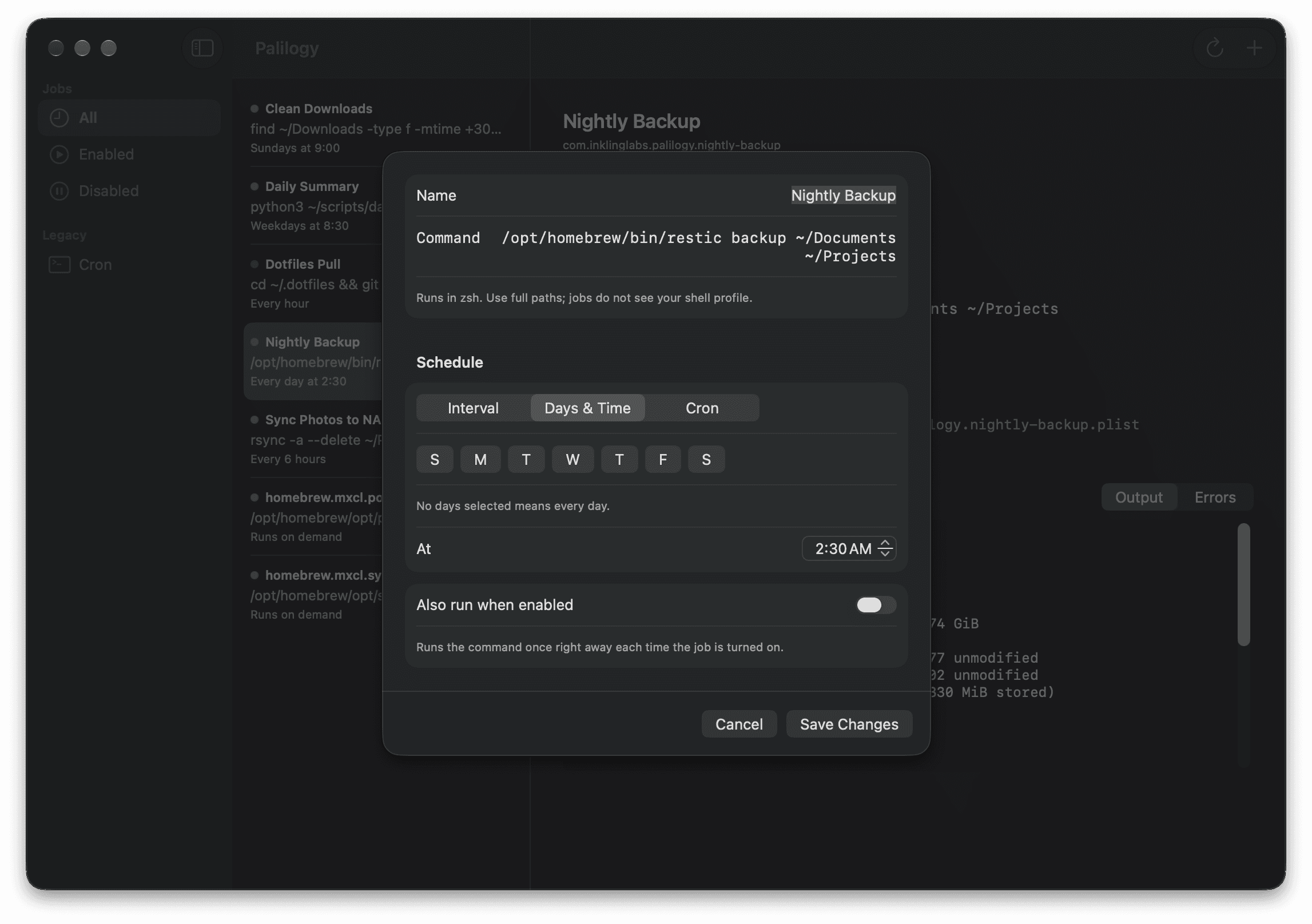The width and height of the screenshot is (1312, 924).
Task: Select Dotfiles Pull job row
Action: [313, 284]
